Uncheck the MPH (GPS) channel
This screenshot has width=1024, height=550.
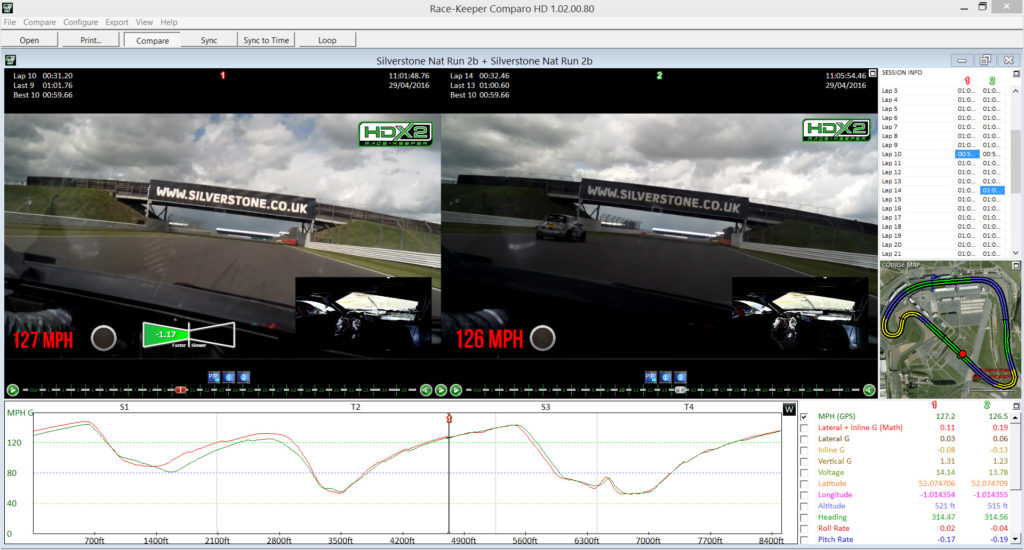pos(804,416)
